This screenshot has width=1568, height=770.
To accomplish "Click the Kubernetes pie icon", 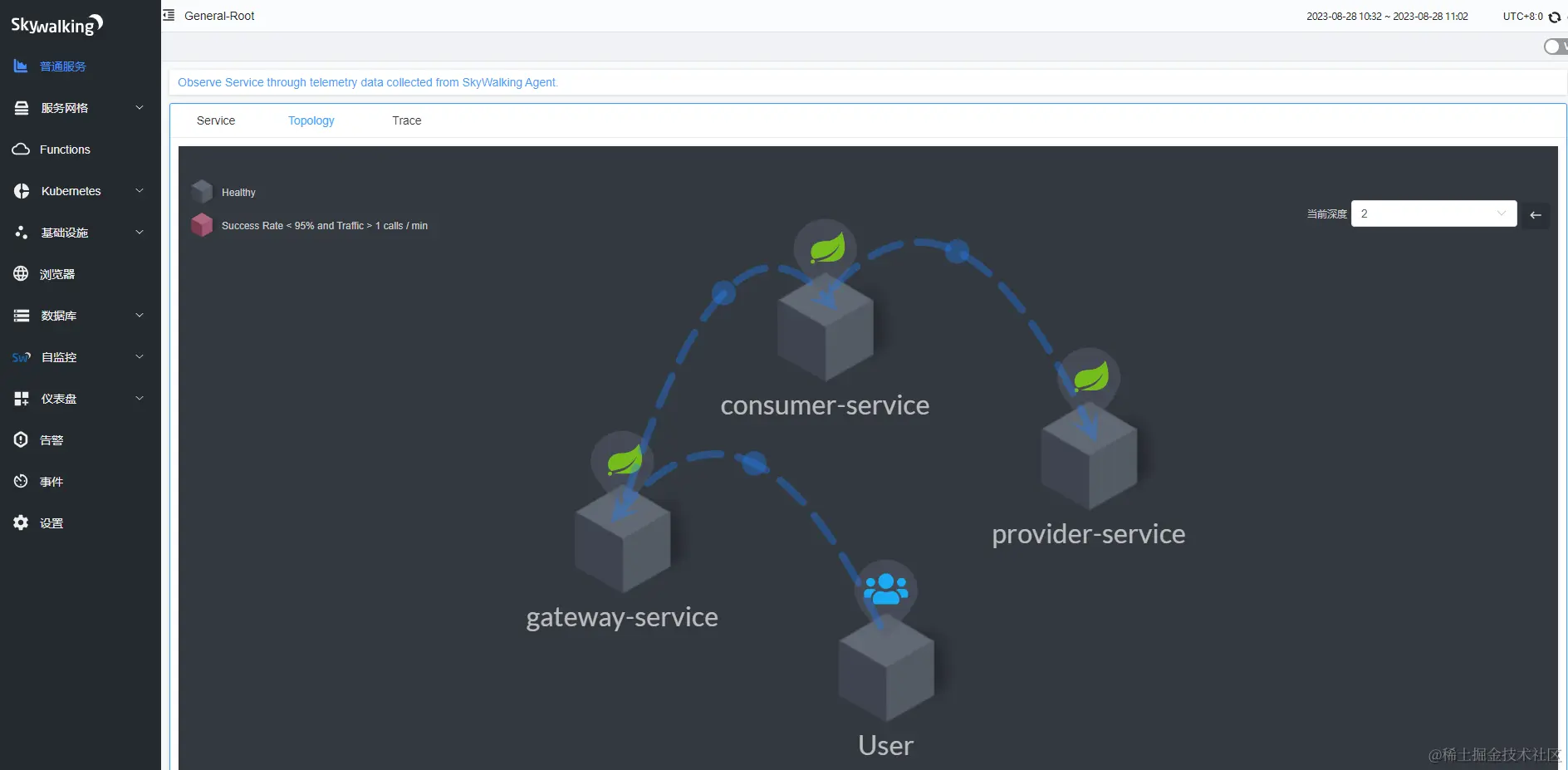I will [22, 191].
